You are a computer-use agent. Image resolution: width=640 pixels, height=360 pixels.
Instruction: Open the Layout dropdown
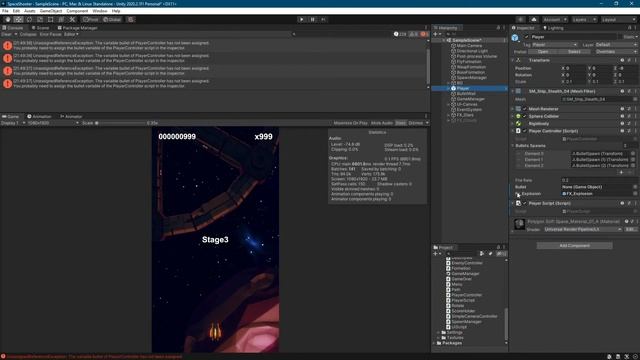point(618,19)
